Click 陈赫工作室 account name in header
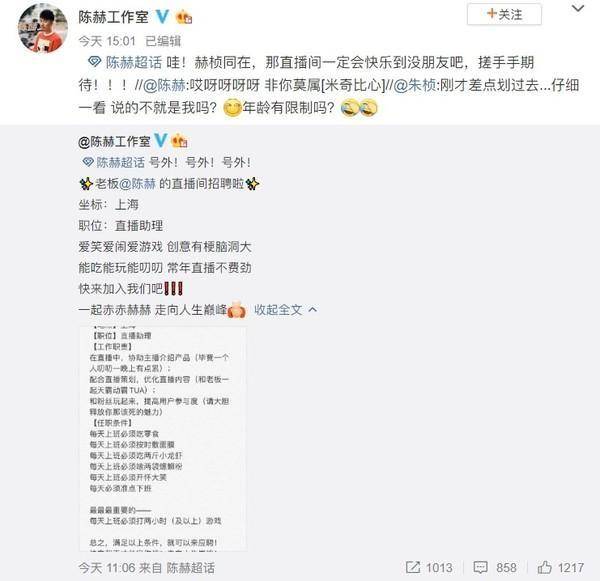Viewport: 600px width, 581px height. click(x=113, y=17)
